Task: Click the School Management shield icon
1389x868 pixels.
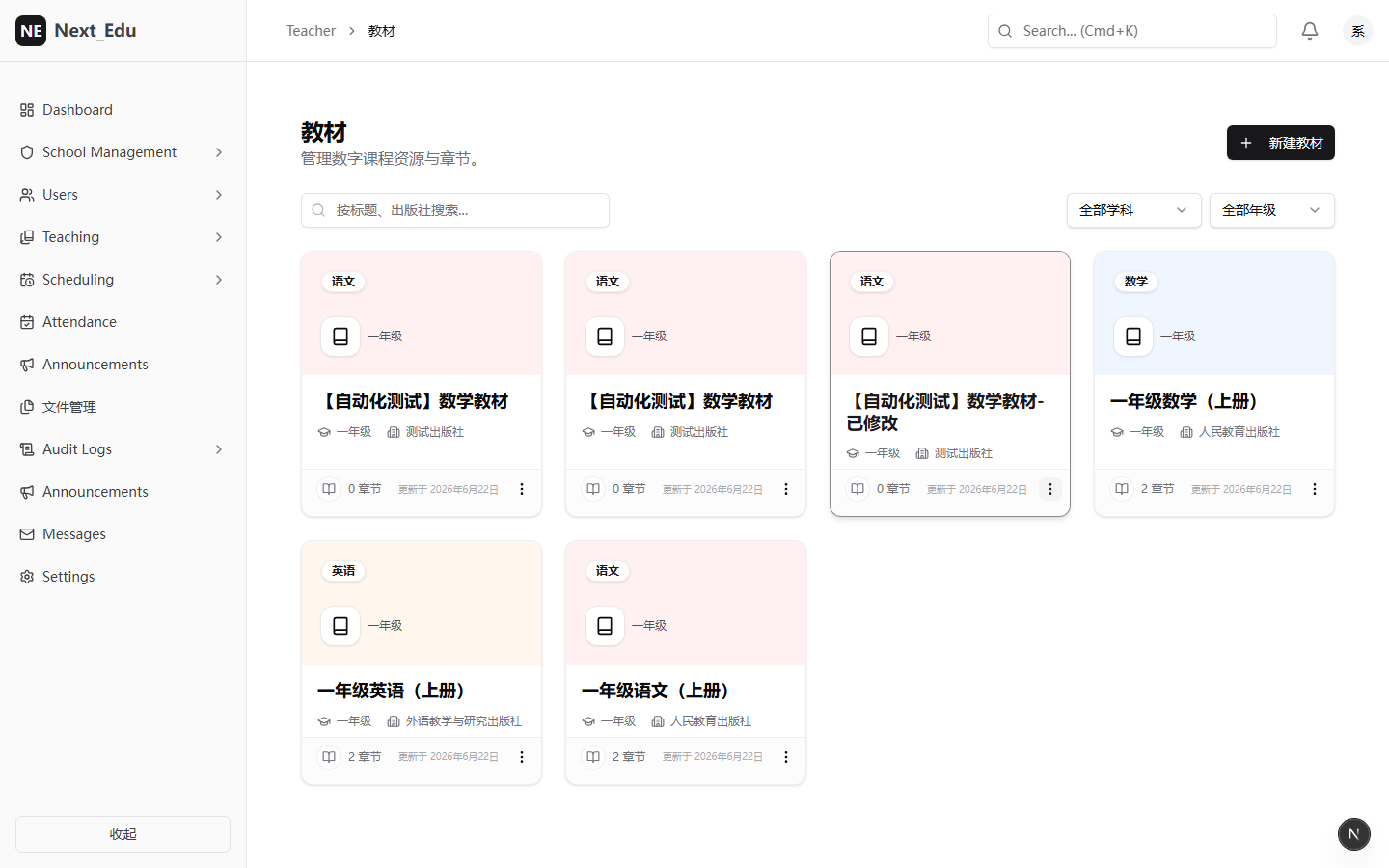Action: coord(27,152)
